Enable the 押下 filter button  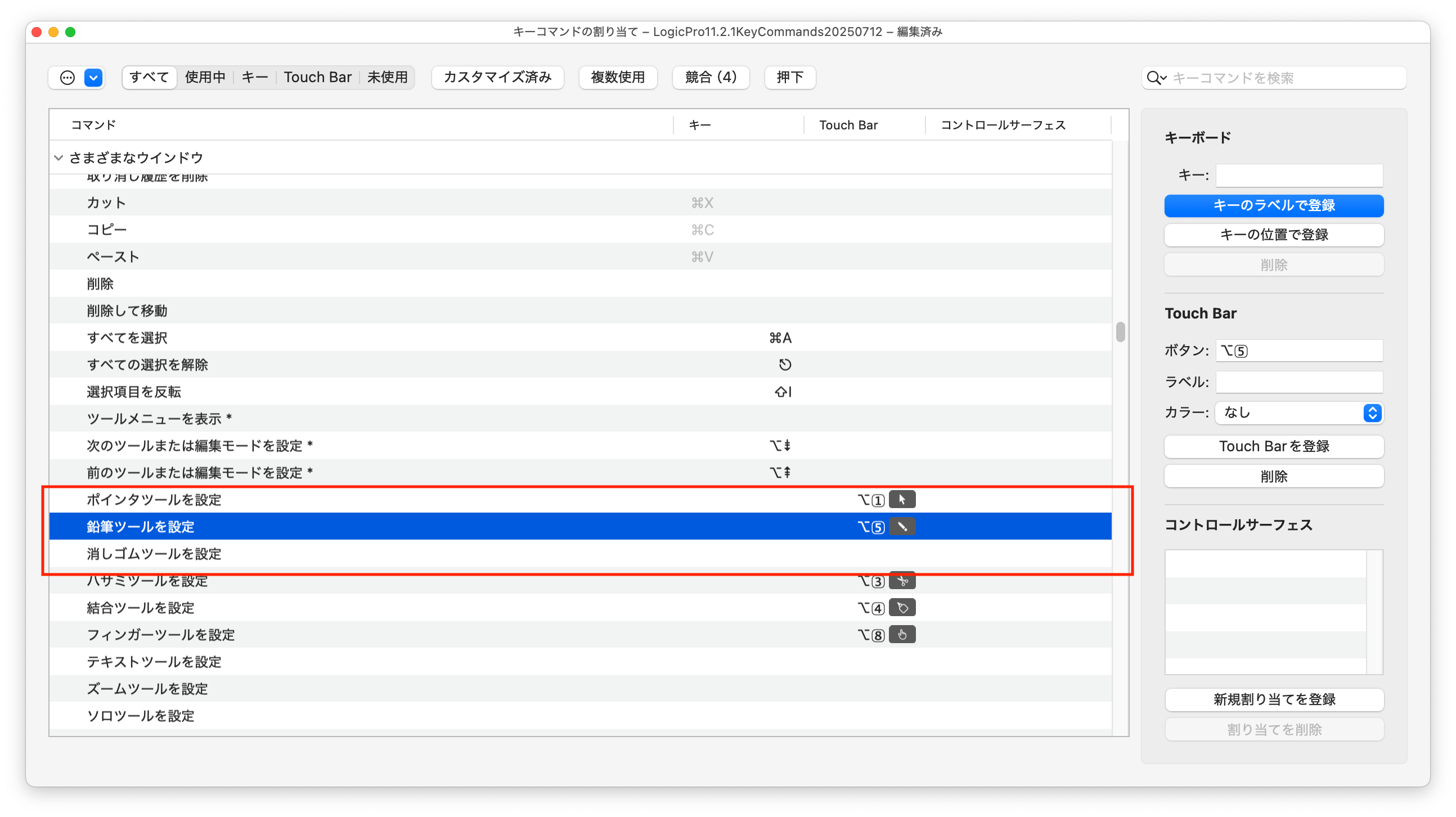tap(790, 78)
